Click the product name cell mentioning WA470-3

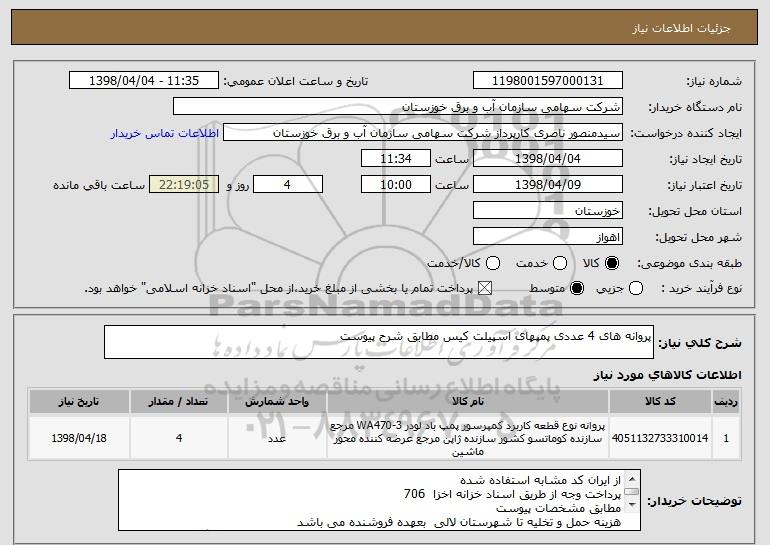468,438
